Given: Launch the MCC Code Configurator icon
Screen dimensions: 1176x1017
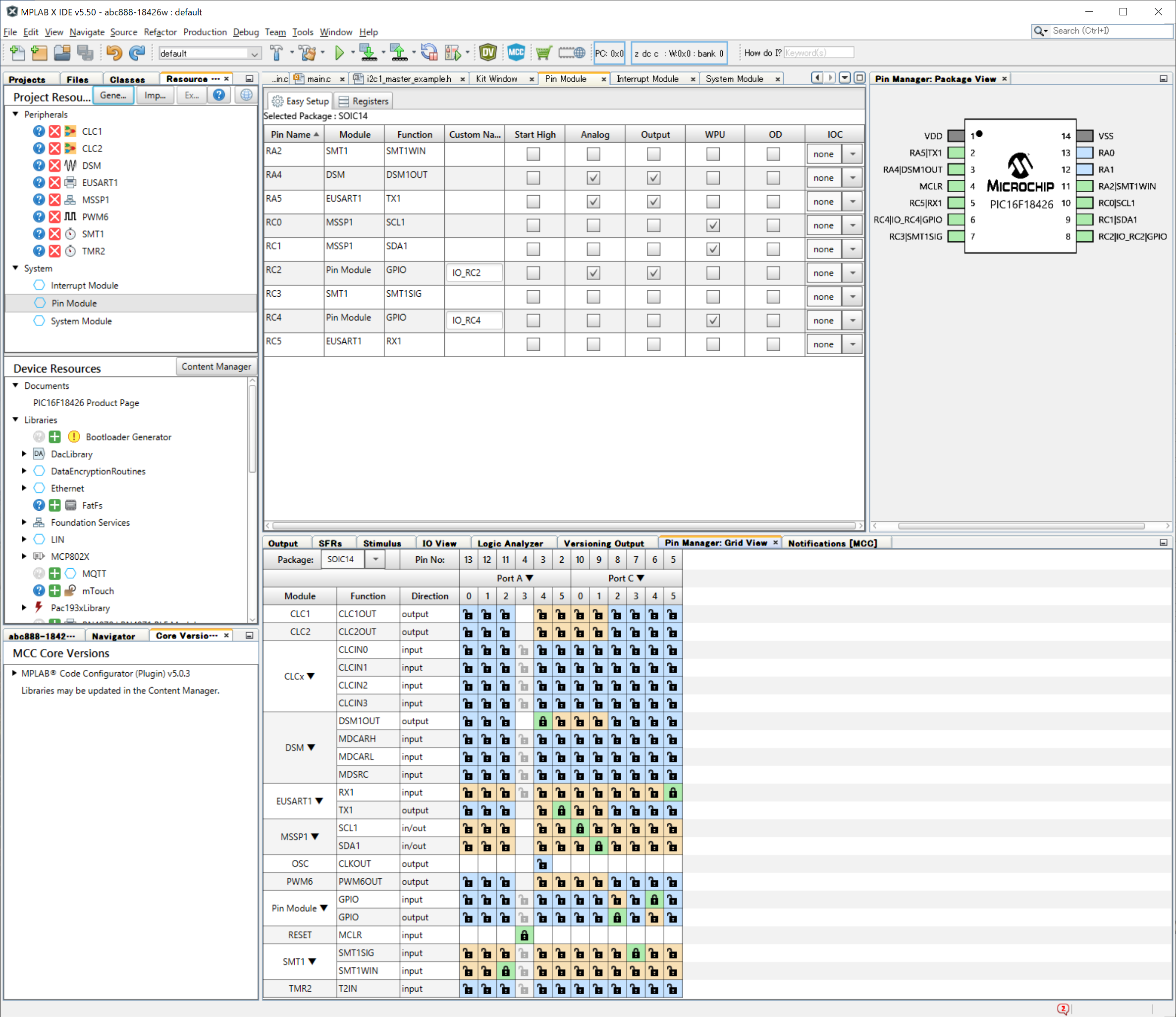Looking at the screenshot, I should coord(516,53).
